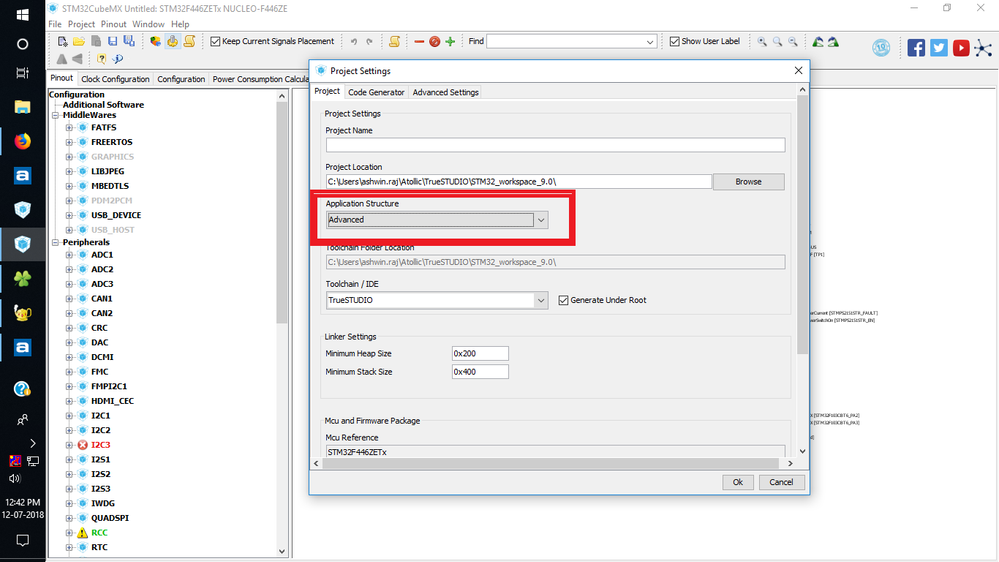Click the Zoom In magnifier icon
This screenshot has width=999, height=562.
(762, 41)
